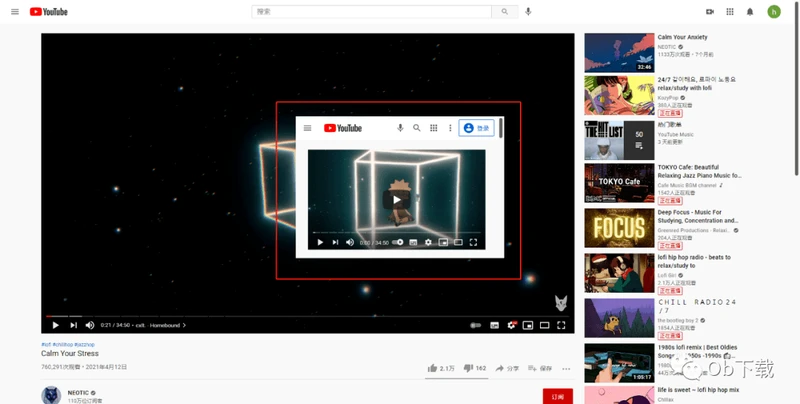The height and width of the screenshot is (404, 800).
Task: Click the NEOTIC watermark logo in video
Action: pyautogui.click(x=561, y=303)
